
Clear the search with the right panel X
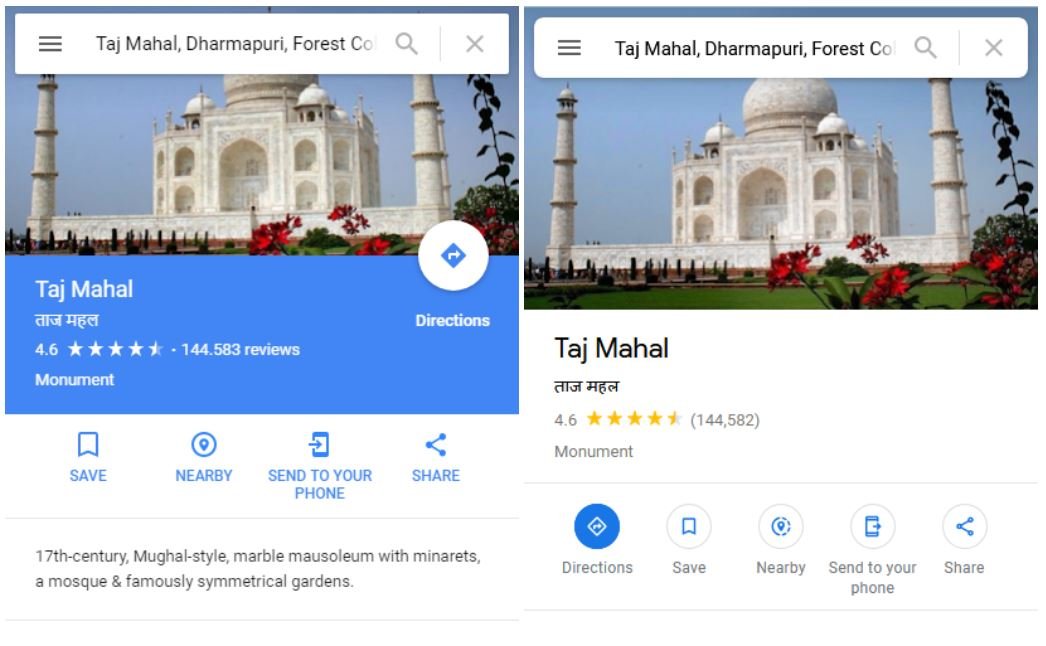[x=994, y=47]
